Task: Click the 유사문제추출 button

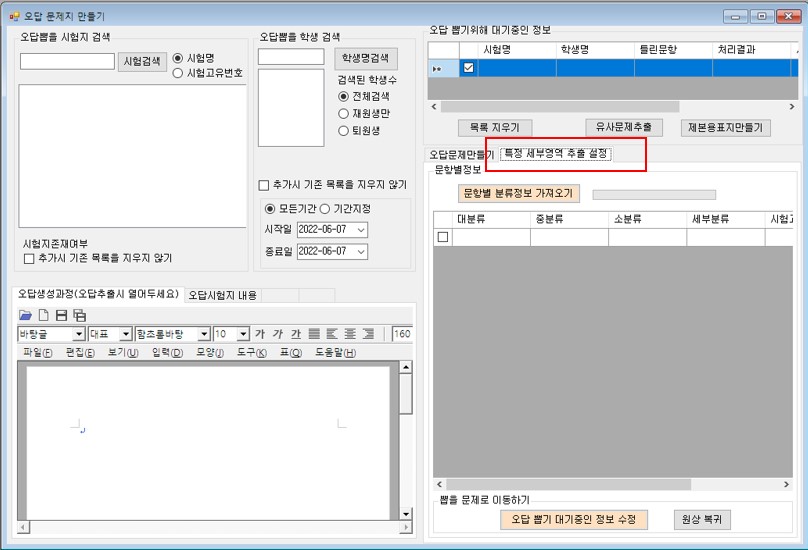Action: point(624,127)
